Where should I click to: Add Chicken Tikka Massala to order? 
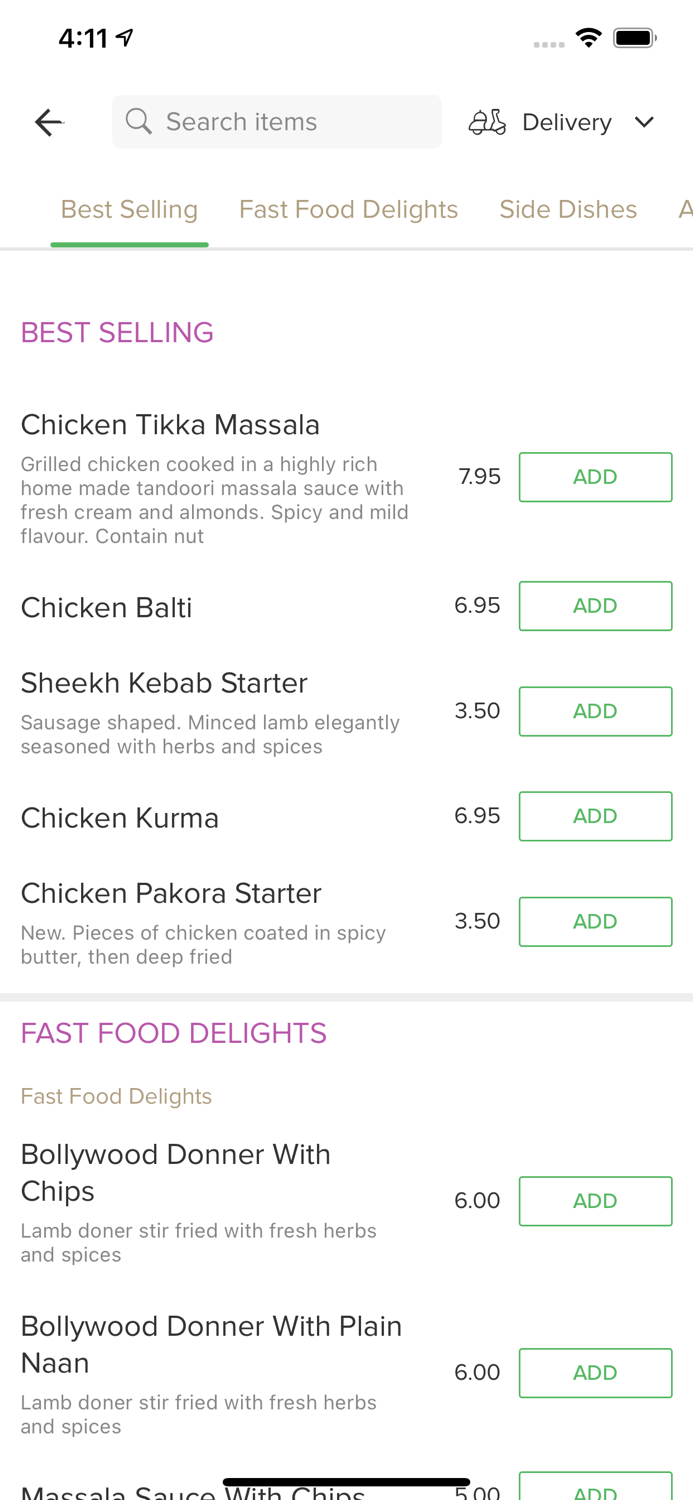595,477
